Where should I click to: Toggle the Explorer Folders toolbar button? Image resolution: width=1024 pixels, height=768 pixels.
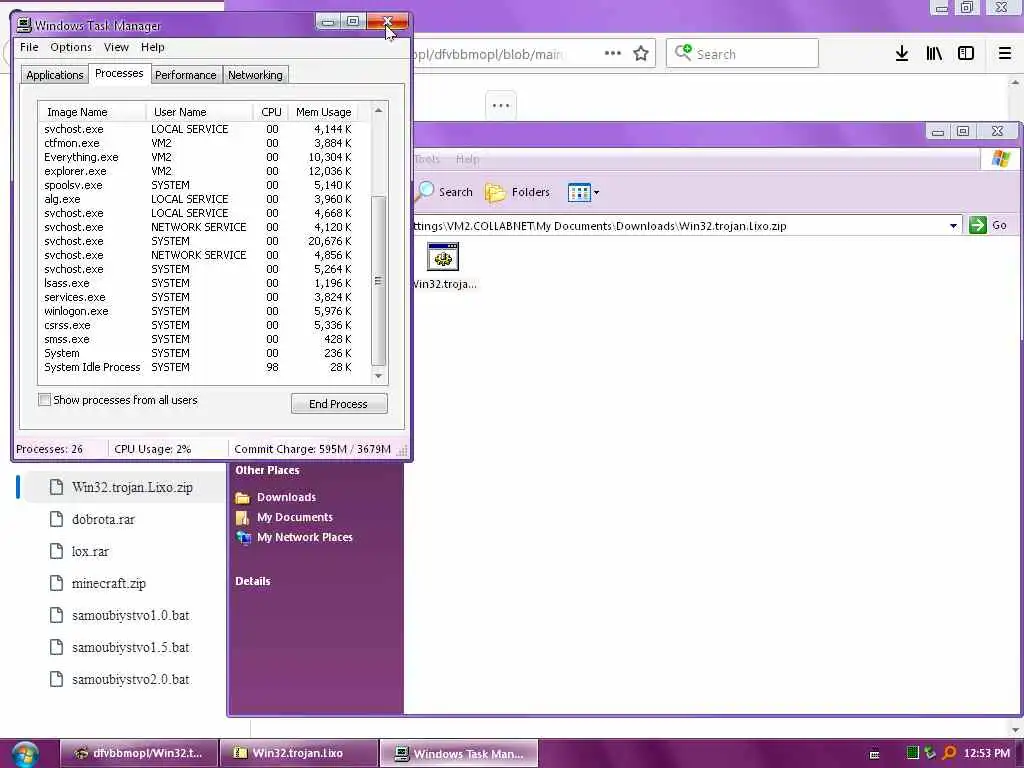pos(517,192)
